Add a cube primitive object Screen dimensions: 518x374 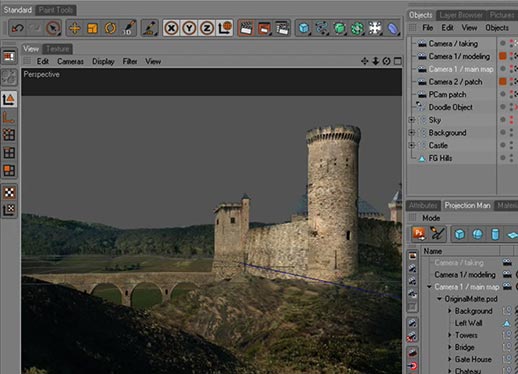pos(304,28)
